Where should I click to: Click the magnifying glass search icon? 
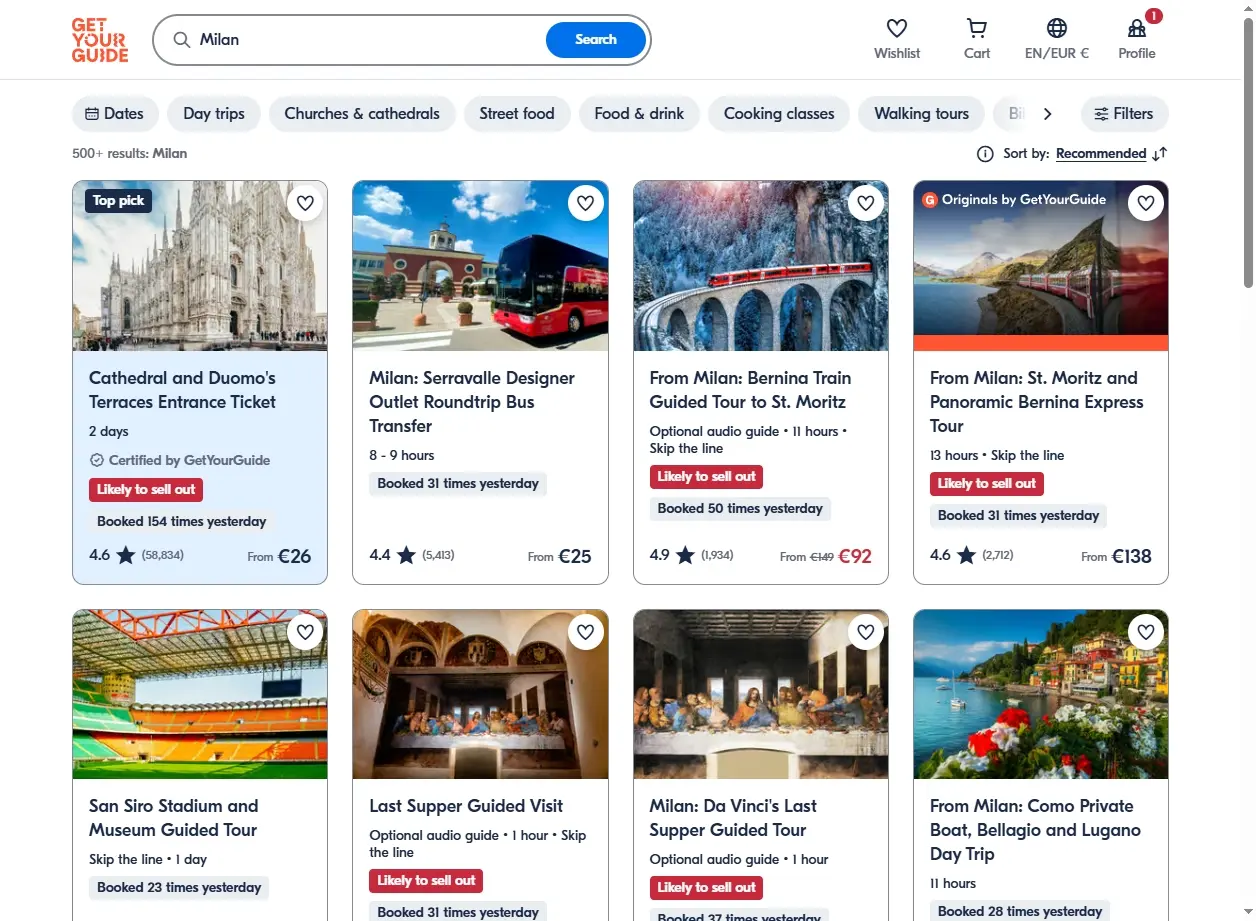(181, 40)
